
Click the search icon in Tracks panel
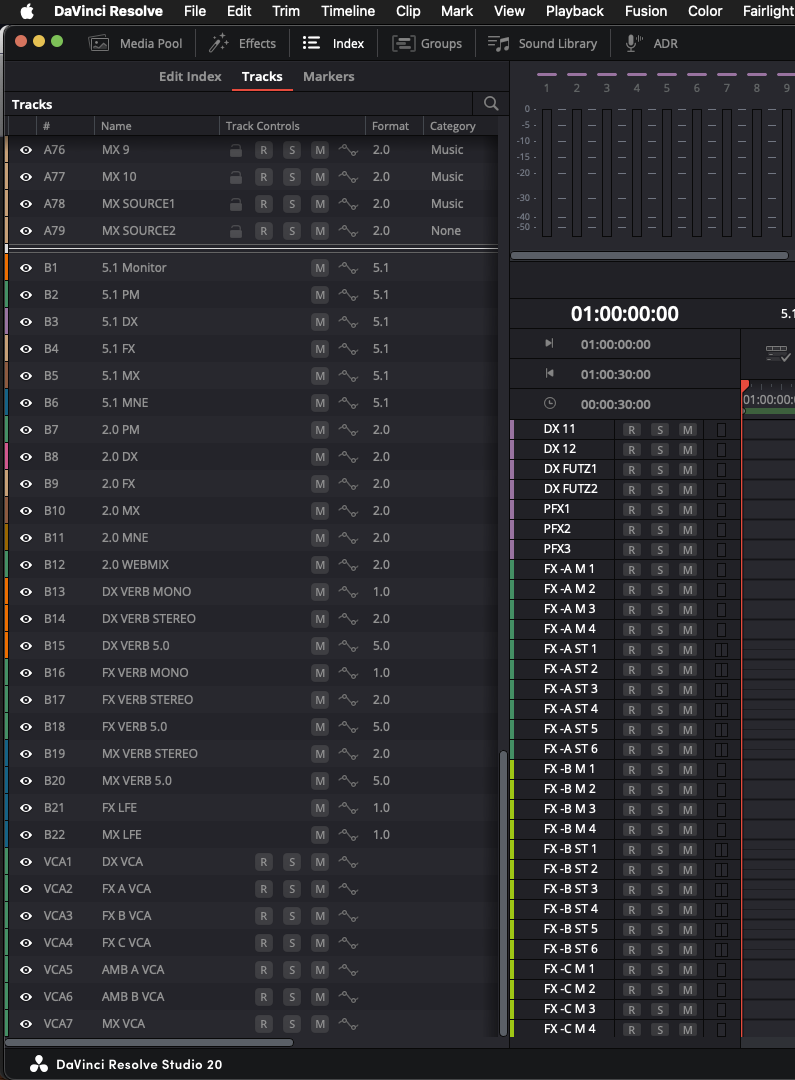click(x=491, y=103)
